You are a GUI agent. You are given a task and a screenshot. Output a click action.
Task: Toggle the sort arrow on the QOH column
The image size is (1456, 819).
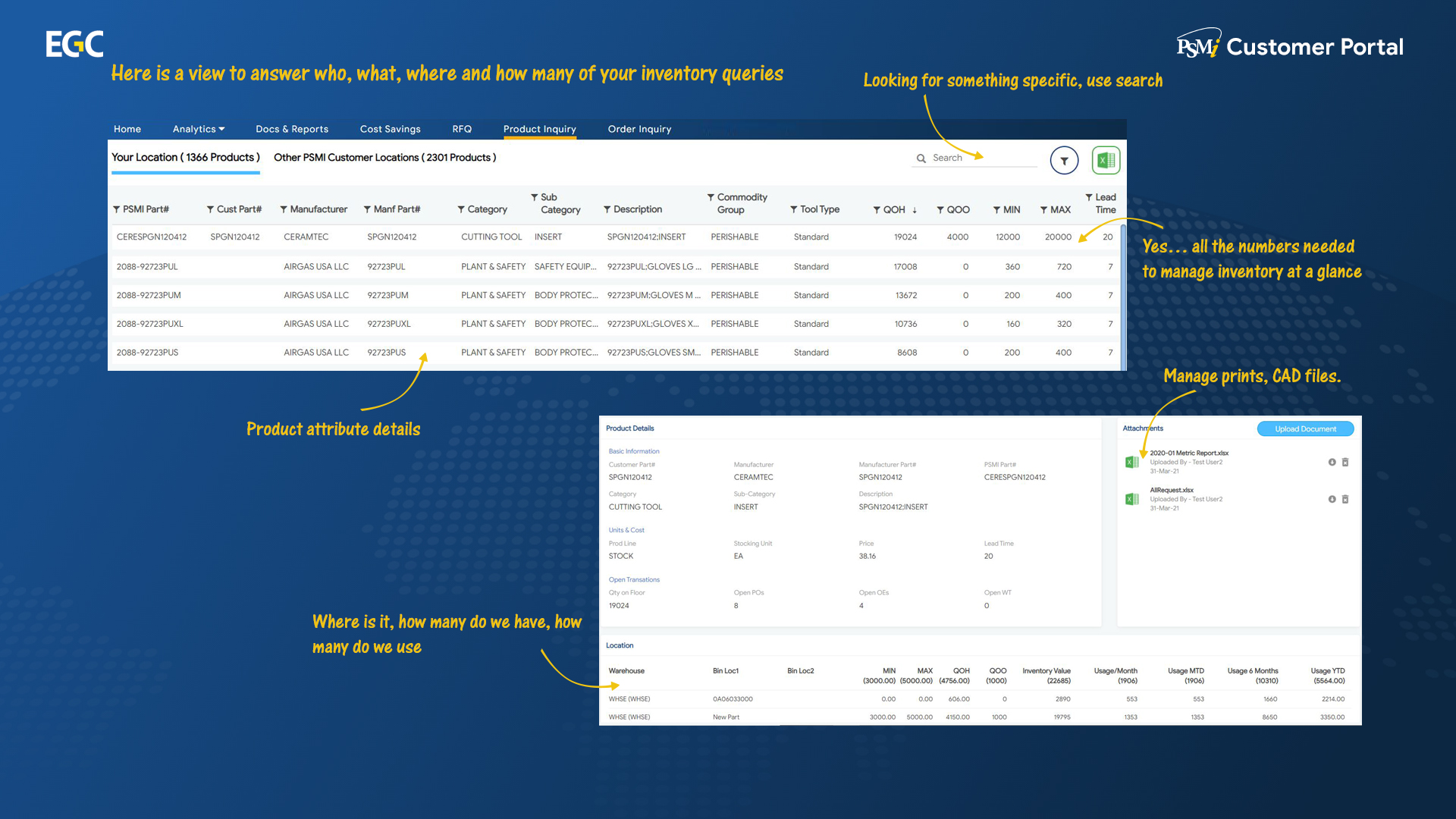(915, 210)
